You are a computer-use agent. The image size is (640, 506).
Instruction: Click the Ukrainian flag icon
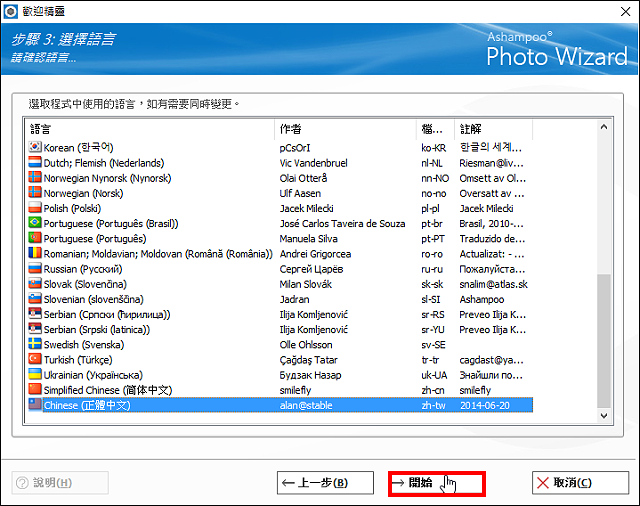click(35, 373)
